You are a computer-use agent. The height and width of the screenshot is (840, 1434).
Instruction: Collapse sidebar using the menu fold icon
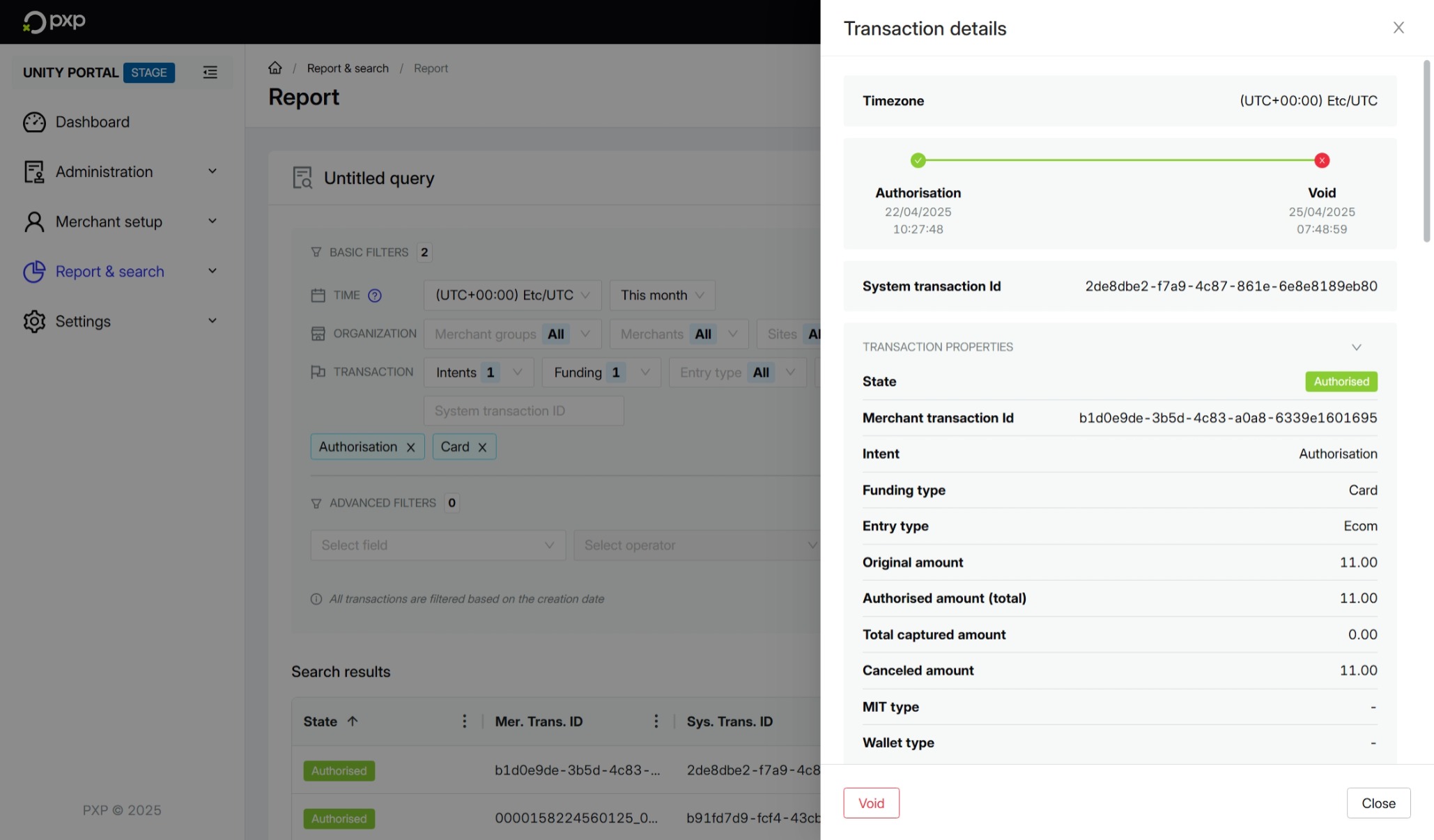(x=210, y=72)
